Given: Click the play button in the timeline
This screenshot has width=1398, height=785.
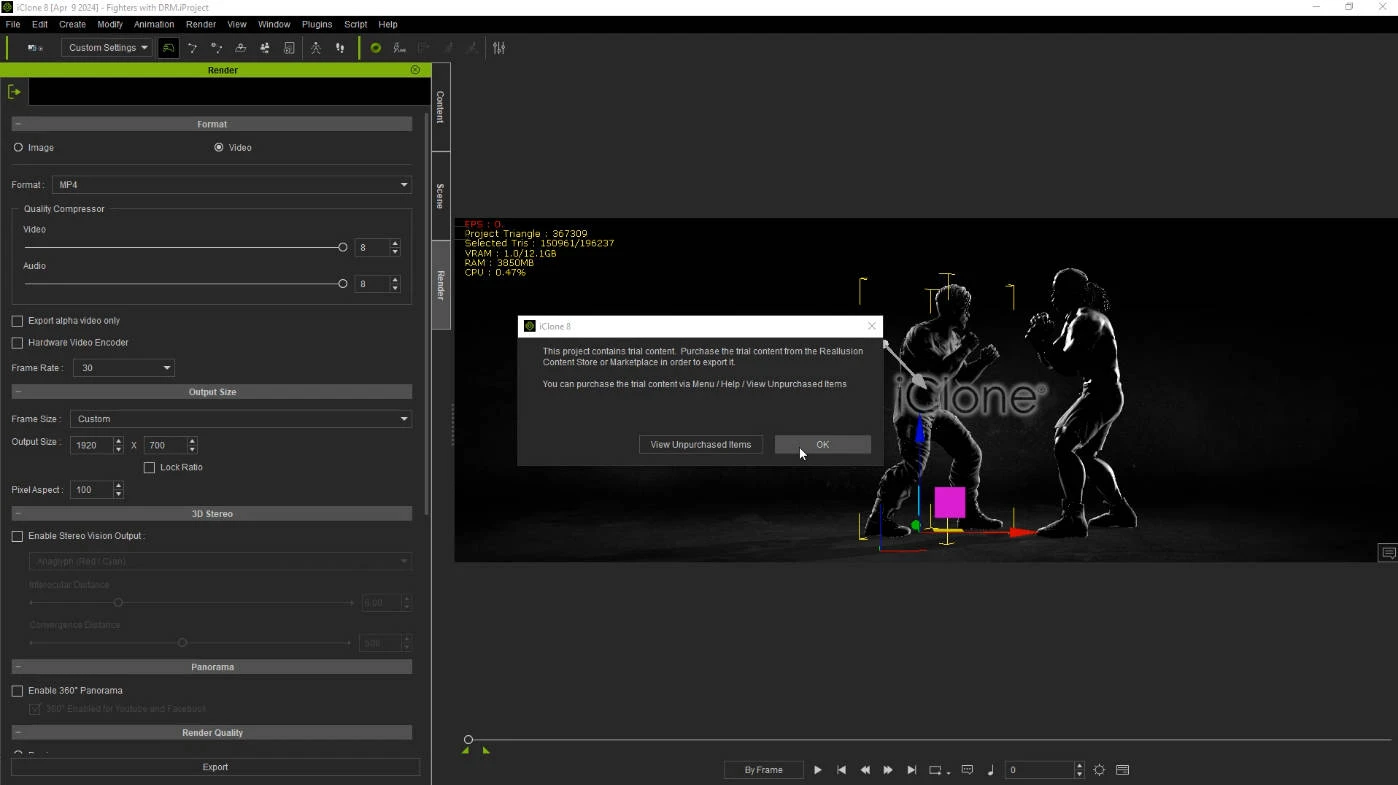Looking at the screenshot, I should [x=817, y=770].
